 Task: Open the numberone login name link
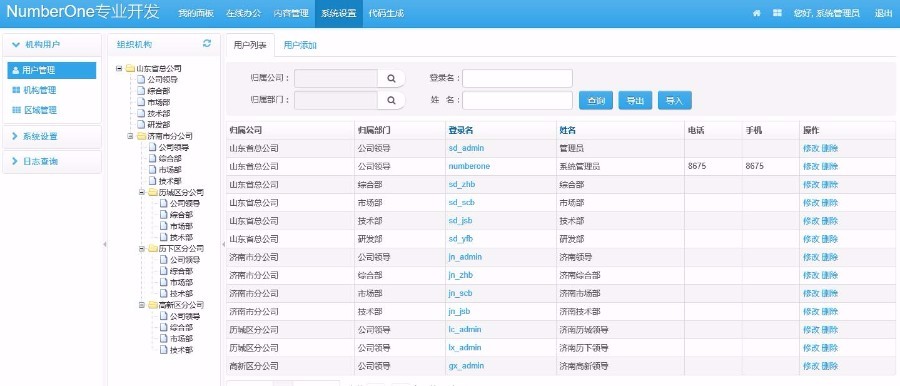click(469, 166)
